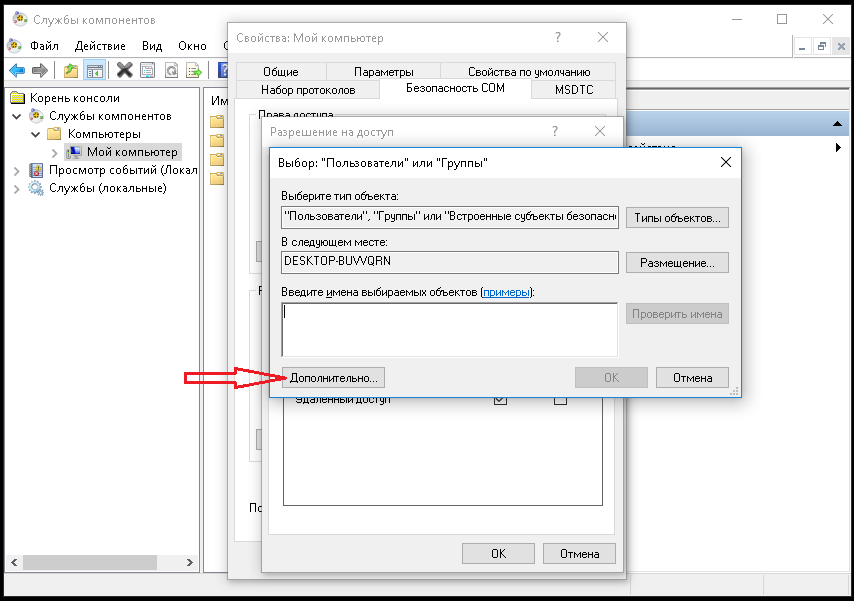
Task: Switch to the MSDTC tab
Action: tap(574, 90)
